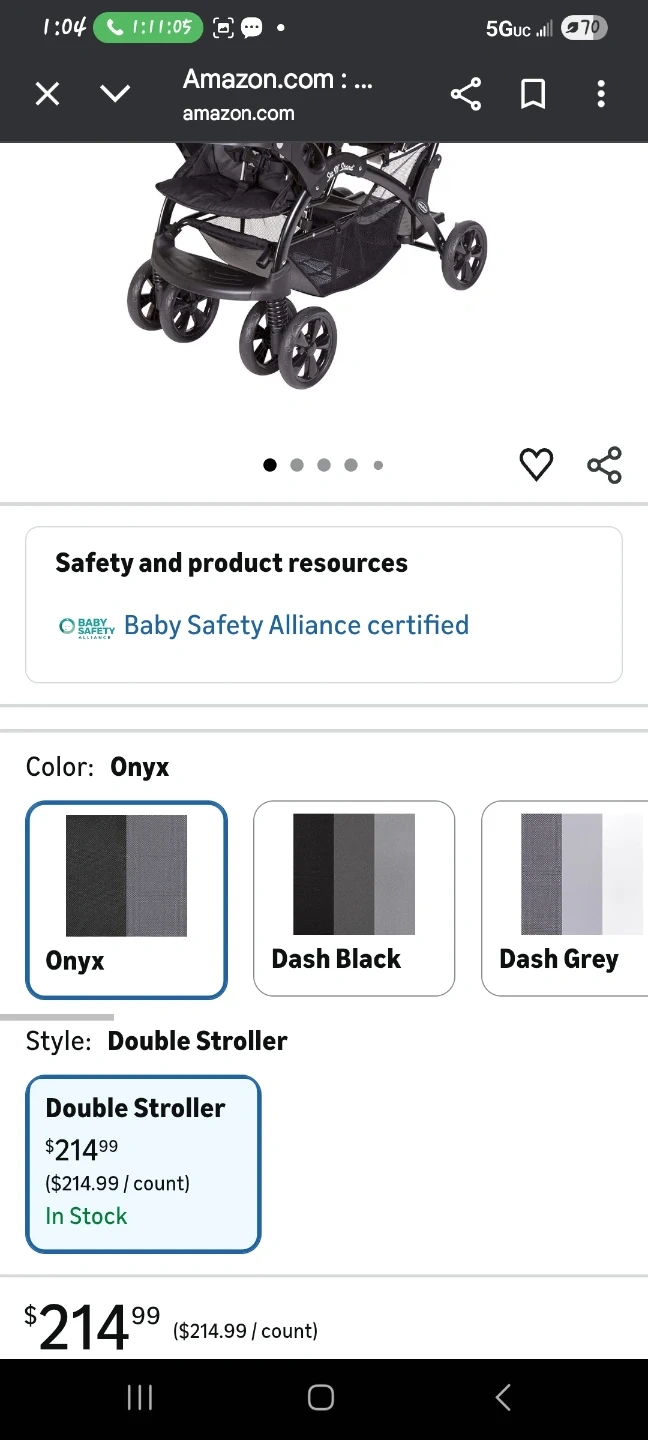This screenshot has width=648, height=1440.
Task: Tap the product share icon below image
Action: click(x=604, y=465)
